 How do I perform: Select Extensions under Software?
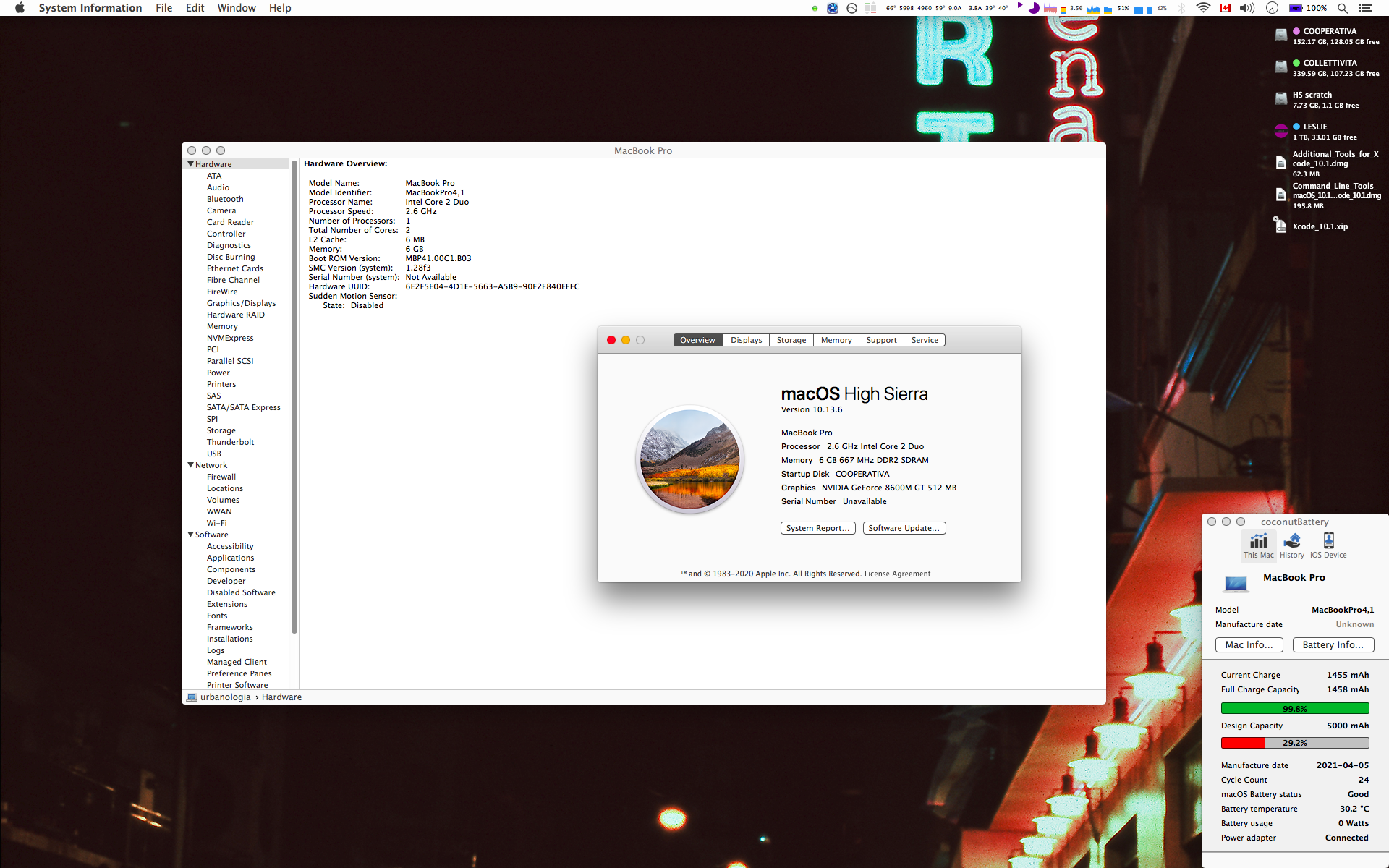226,604
